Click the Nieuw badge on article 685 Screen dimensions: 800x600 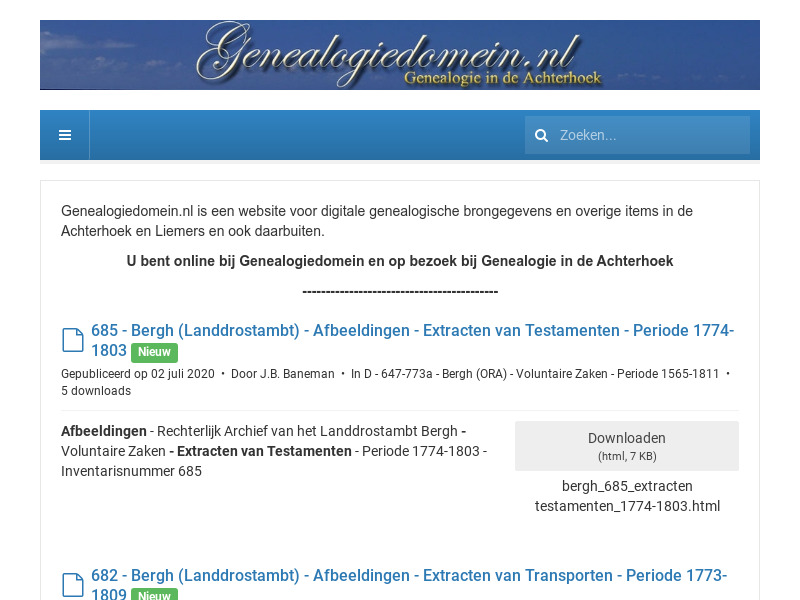tap(154, 352)
